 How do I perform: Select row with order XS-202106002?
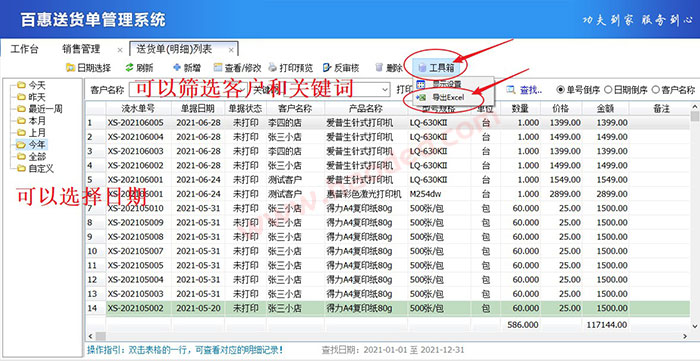pyautogui.click(x=388, y=166)
